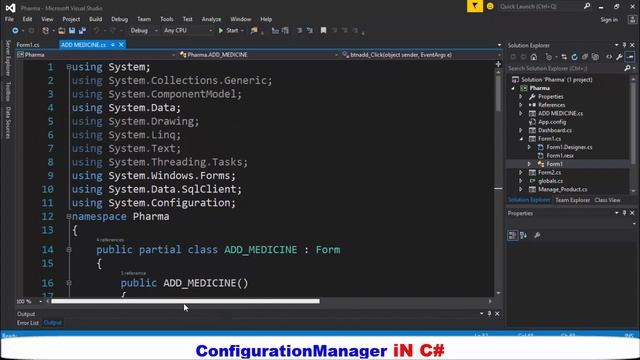
Task: Open the Toolbox side tab
Action: [x=8, y=91]
